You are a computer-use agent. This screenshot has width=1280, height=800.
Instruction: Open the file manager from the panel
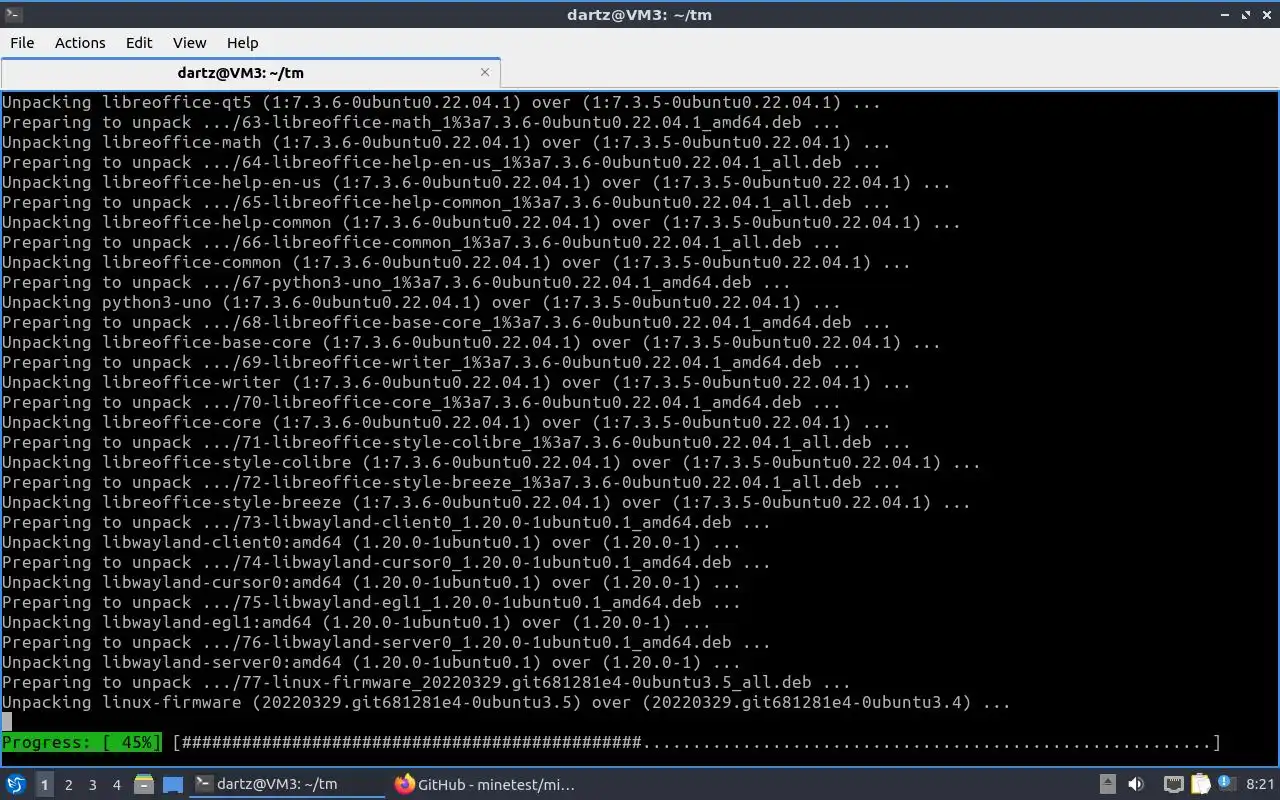(x=144, y=785)
